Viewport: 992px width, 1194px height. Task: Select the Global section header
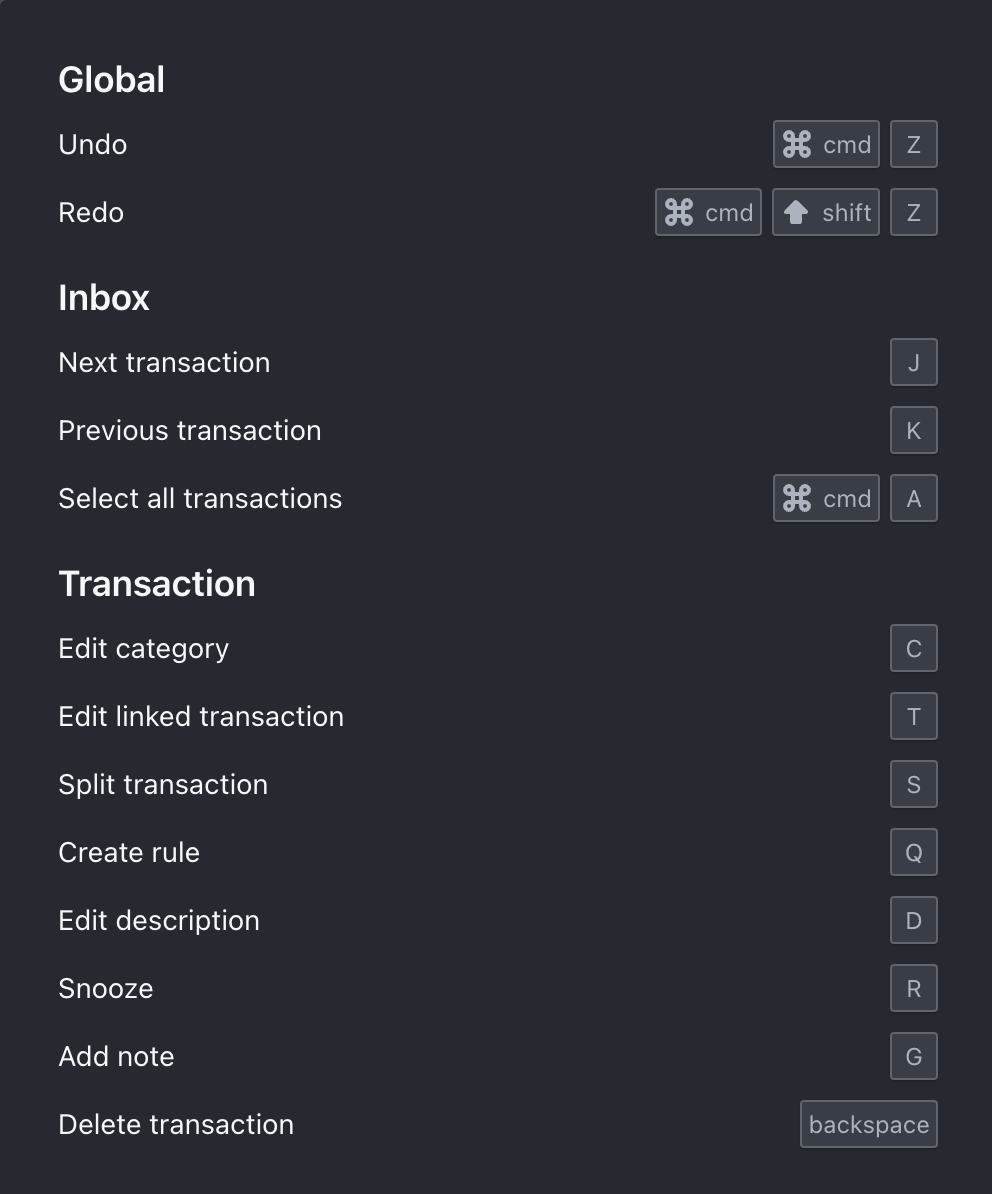(x=111, y=79)
